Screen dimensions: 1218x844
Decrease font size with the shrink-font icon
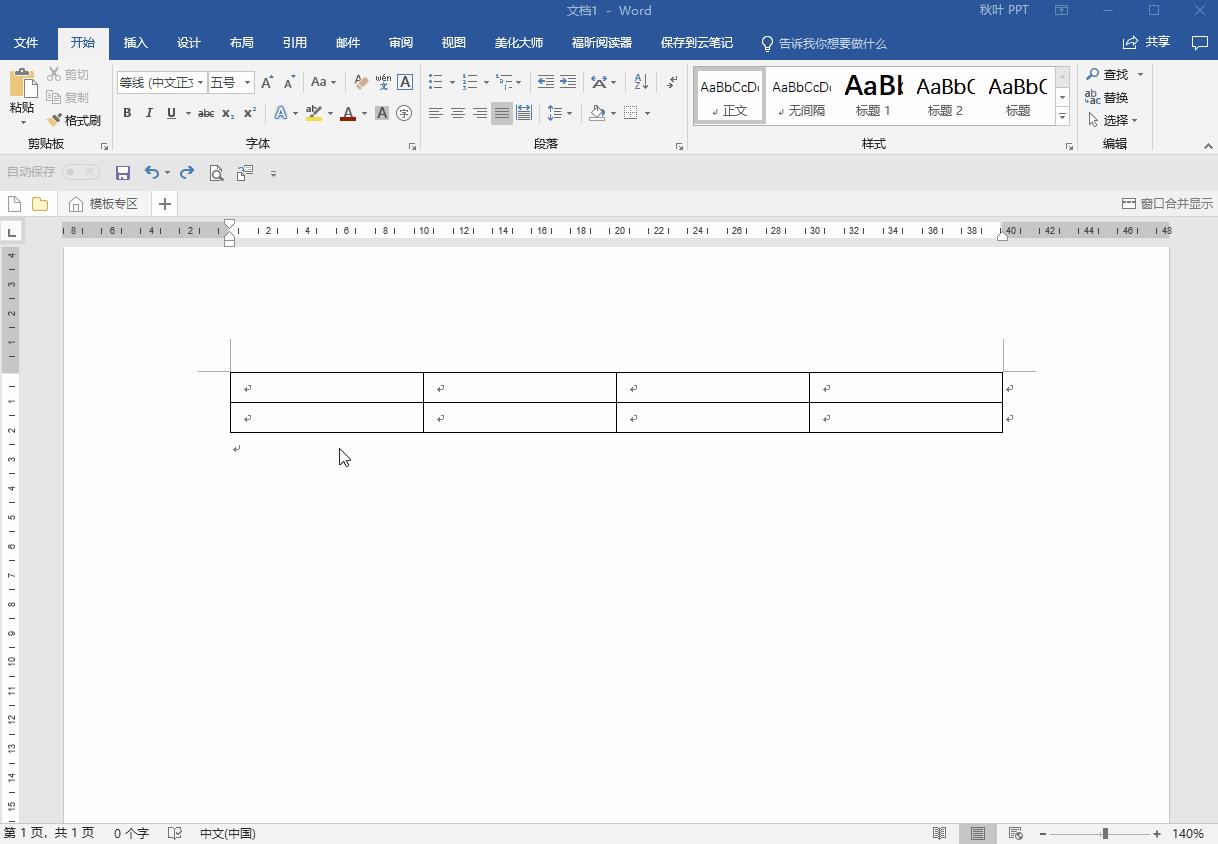[289, 82]
